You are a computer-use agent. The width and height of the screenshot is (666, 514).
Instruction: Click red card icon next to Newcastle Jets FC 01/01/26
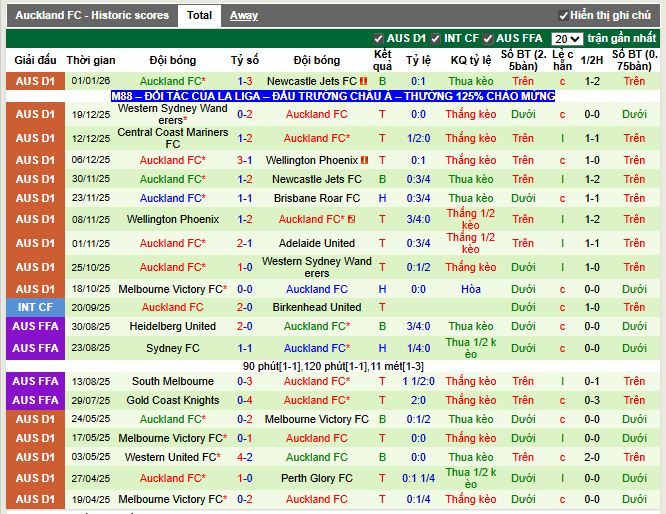point(364,81)
